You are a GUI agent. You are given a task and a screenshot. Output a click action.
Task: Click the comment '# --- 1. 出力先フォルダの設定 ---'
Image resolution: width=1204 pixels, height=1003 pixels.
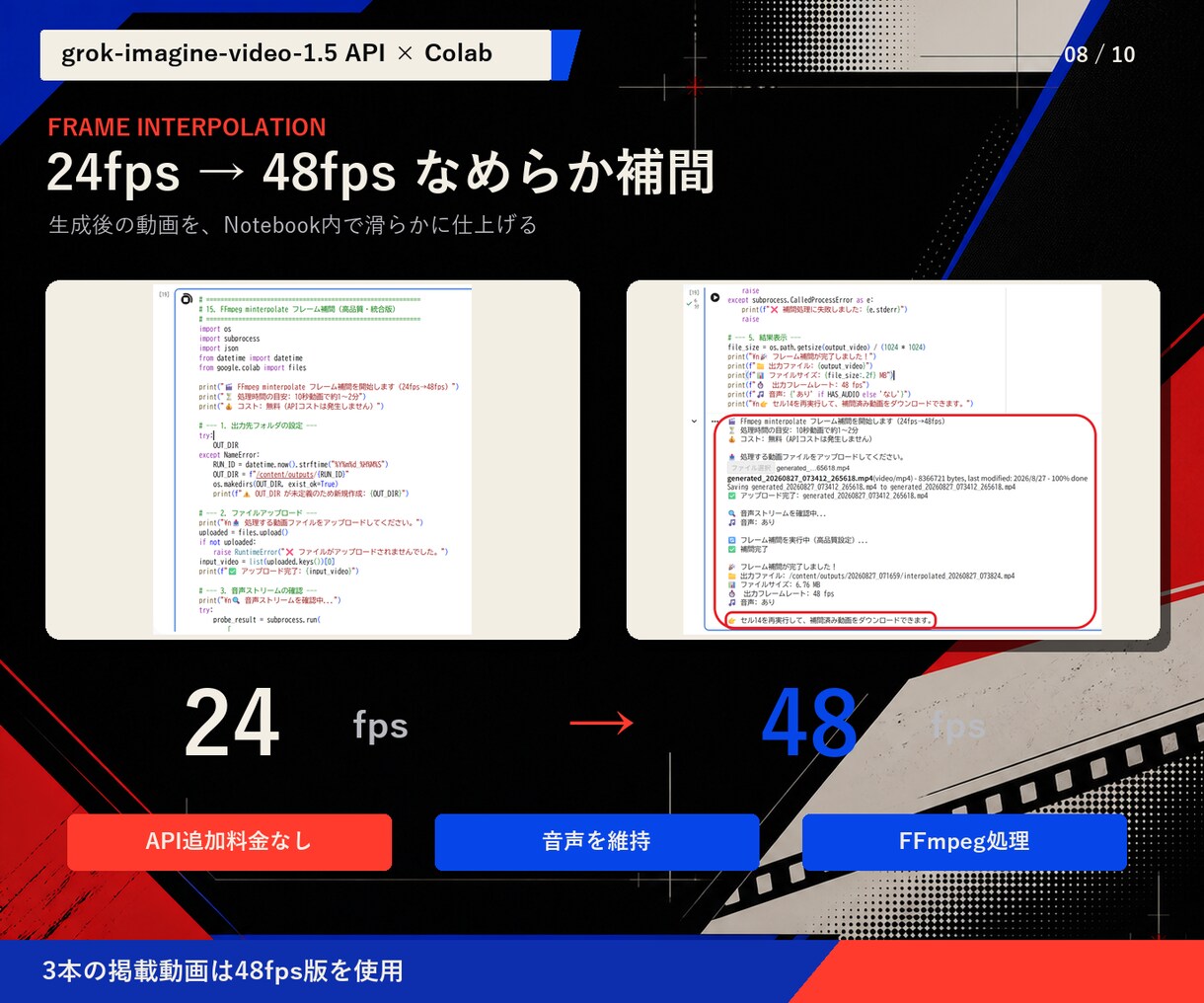click(258, 425)
